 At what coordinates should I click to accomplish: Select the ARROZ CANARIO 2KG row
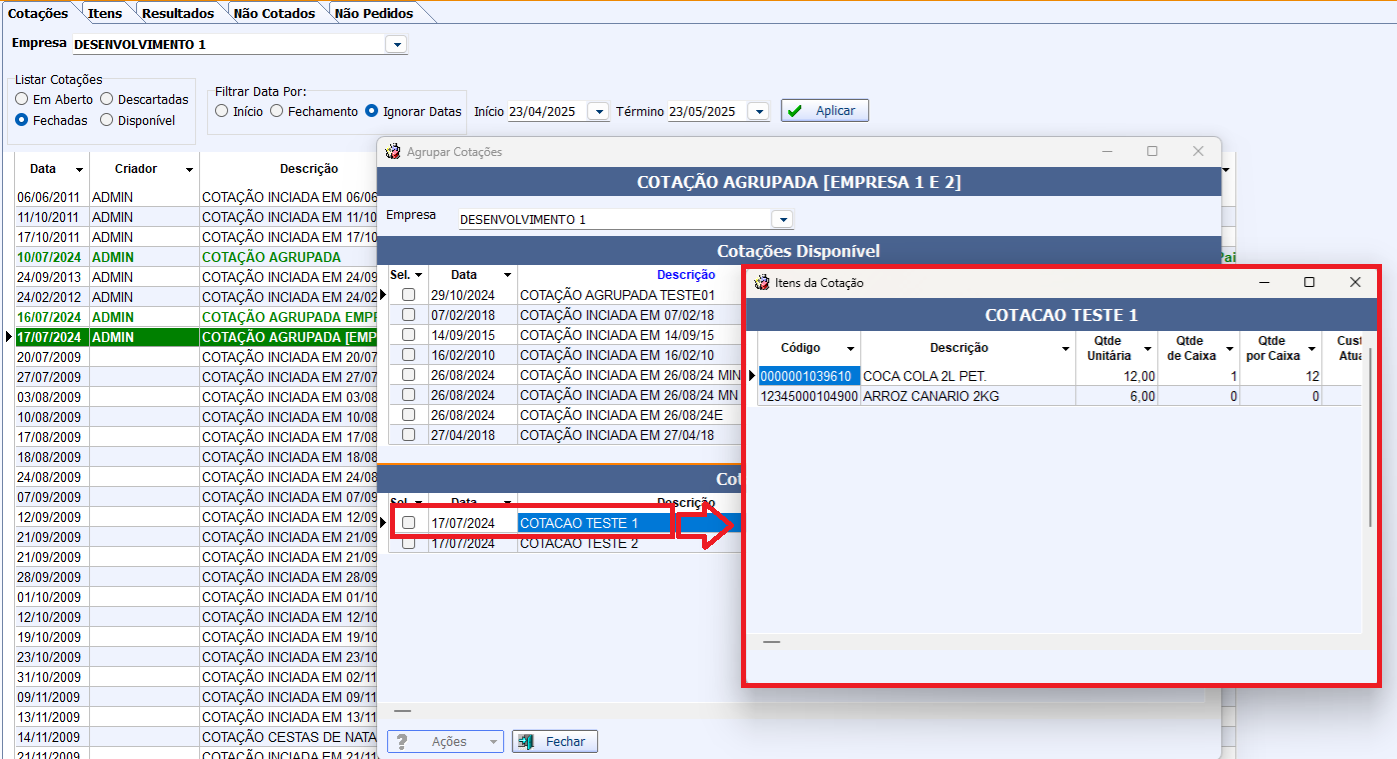click(930, 396)
